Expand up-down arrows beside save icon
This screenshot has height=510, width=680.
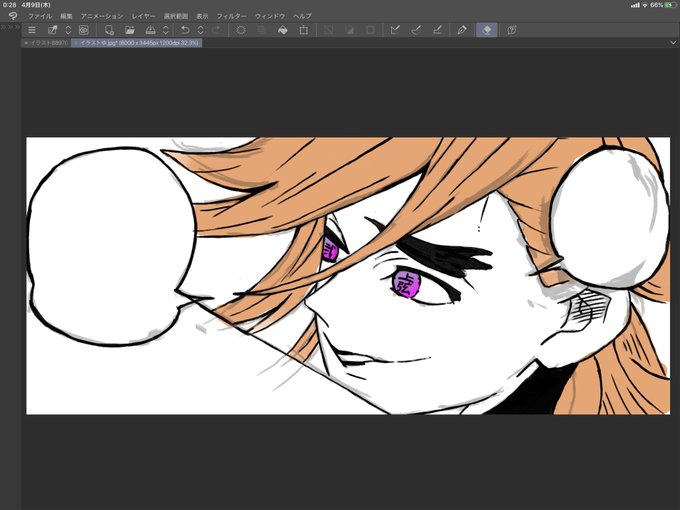pyautogui.click(x=166, y=30)
